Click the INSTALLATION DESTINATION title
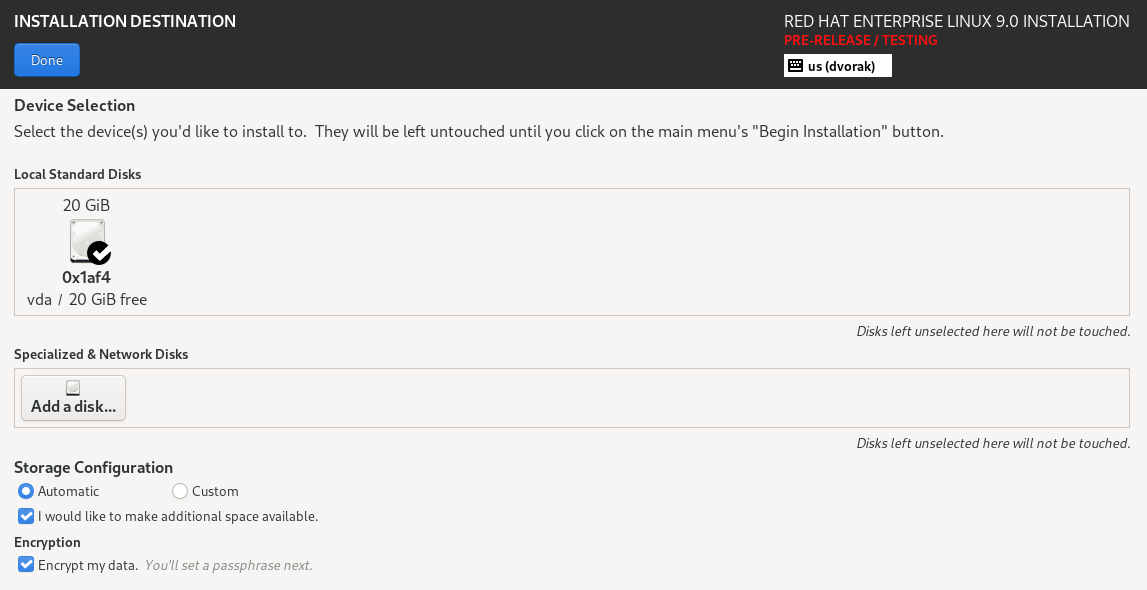Screen dimensions: 1147x590 click(125, 21)
